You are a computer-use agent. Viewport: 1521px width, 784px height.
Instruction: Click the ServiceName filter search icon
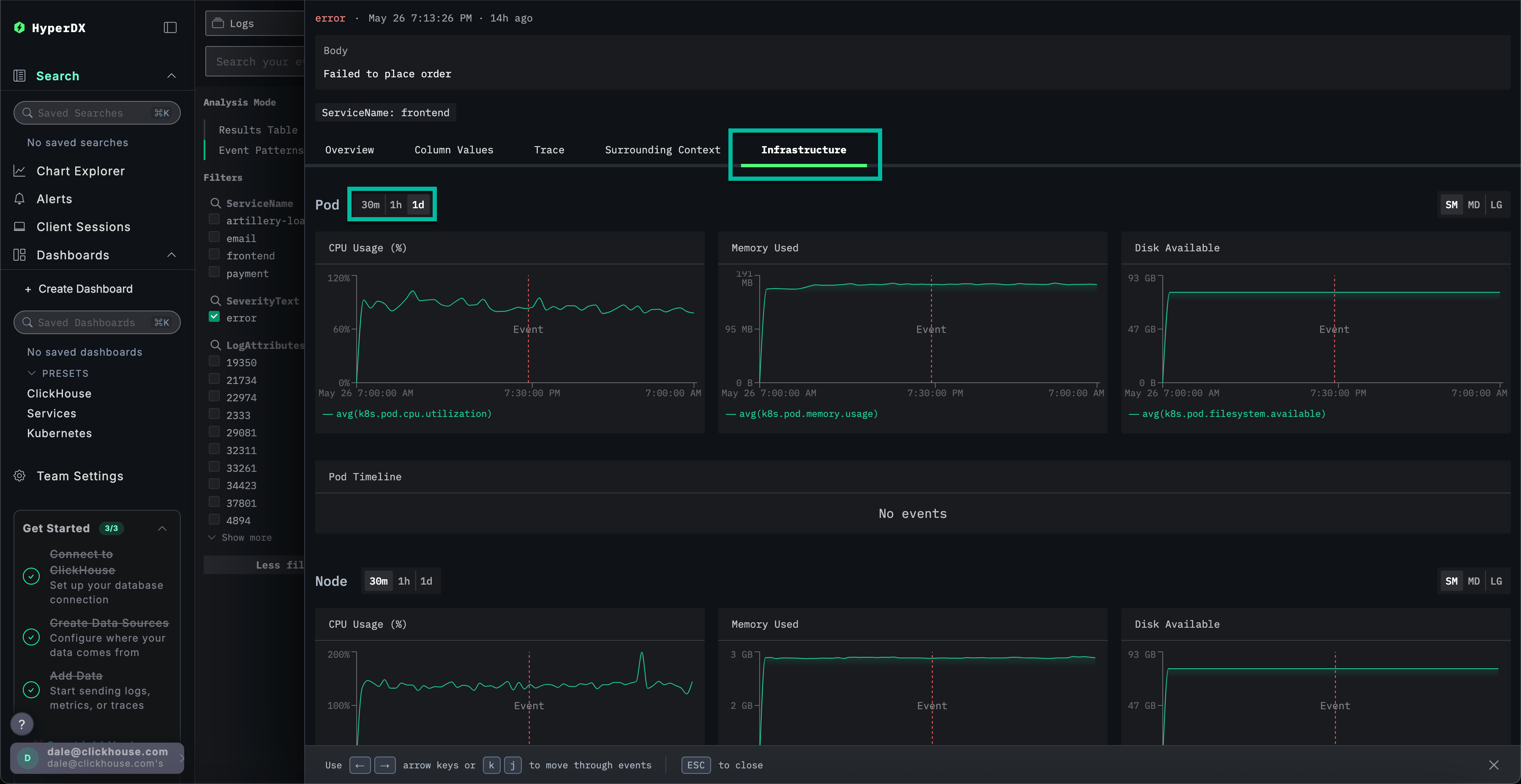pyautogui.click(x=215, y=203)
